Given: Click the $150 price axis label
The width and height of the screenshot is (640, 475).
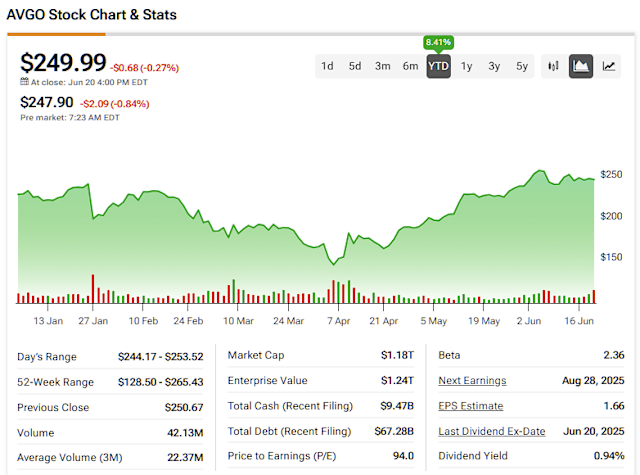Looking at the screenshot, I should tap(611, 257).
